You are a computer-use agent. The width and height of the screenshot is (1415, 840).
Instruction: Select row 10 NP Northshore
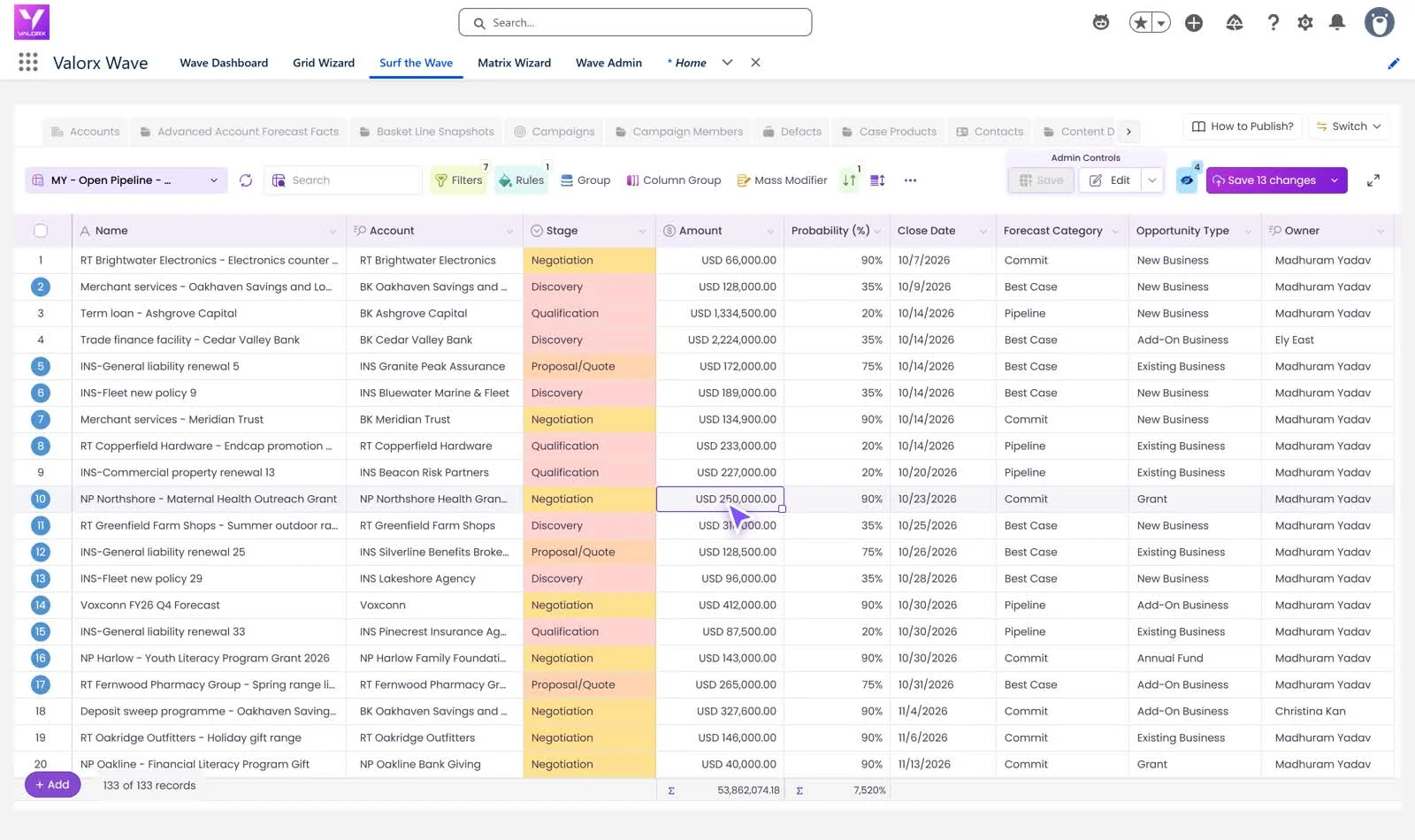(x=40, y=499)
